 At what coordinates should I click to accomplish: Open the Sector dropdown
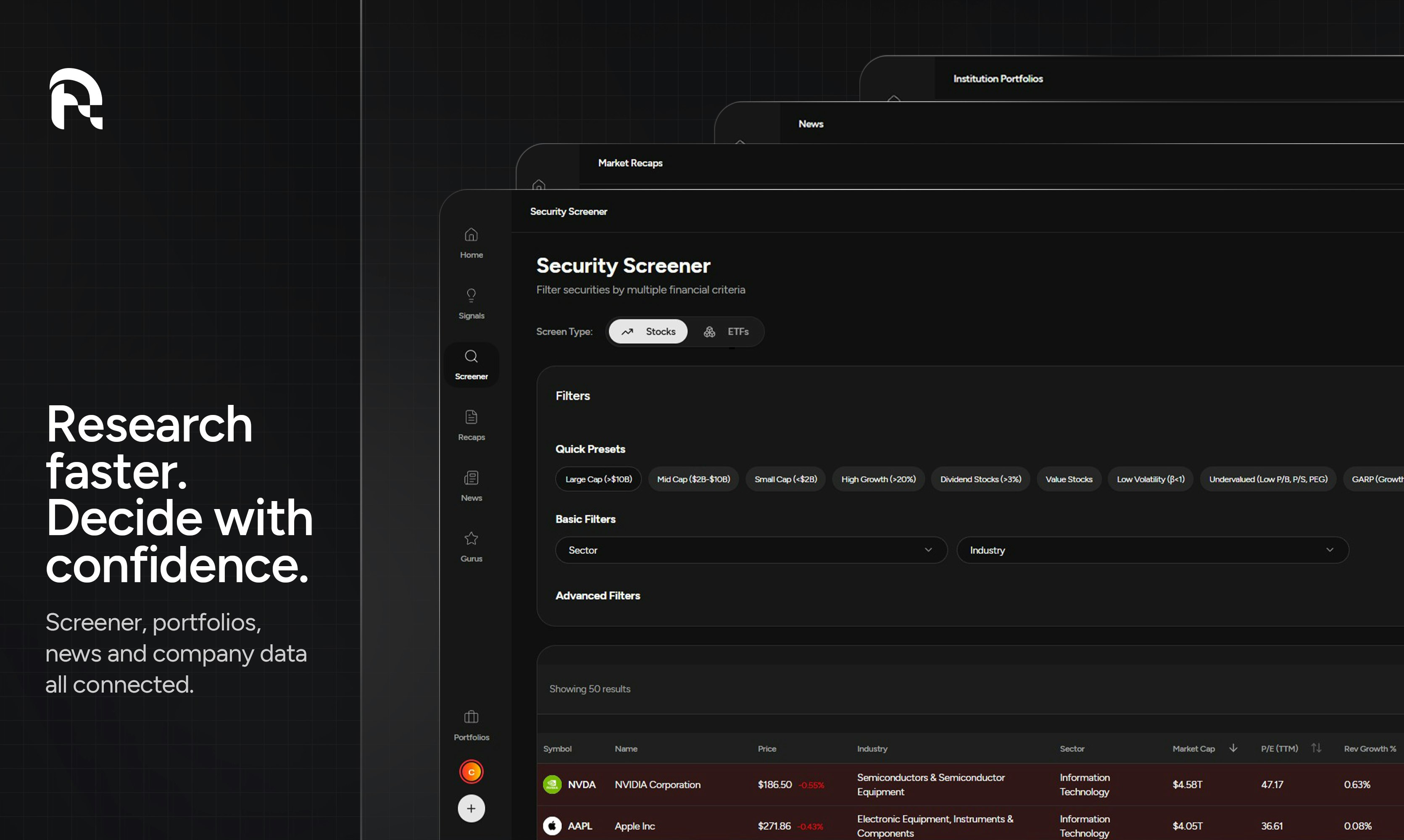point(751,550)
